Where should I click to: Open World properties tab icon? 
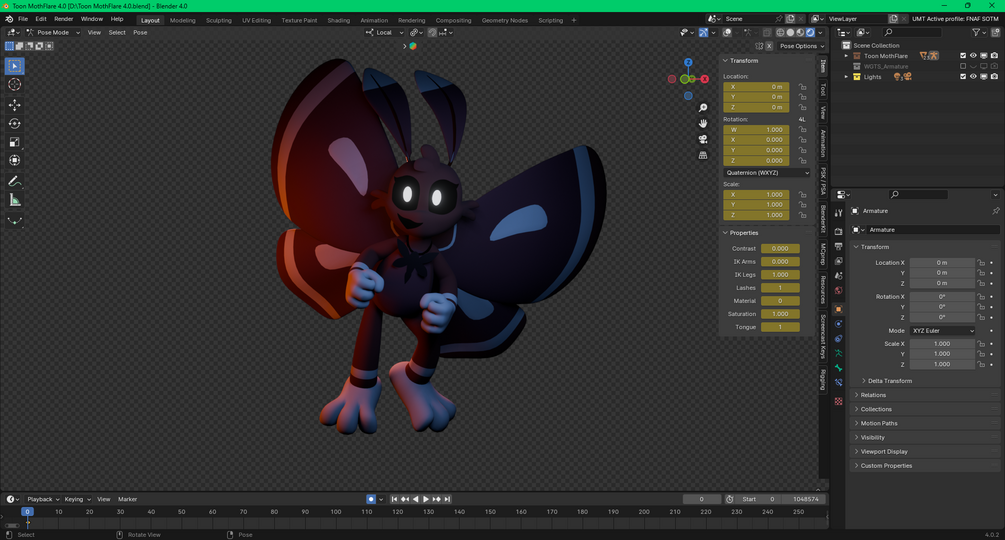pyautogui.click(x=838, y=290)
